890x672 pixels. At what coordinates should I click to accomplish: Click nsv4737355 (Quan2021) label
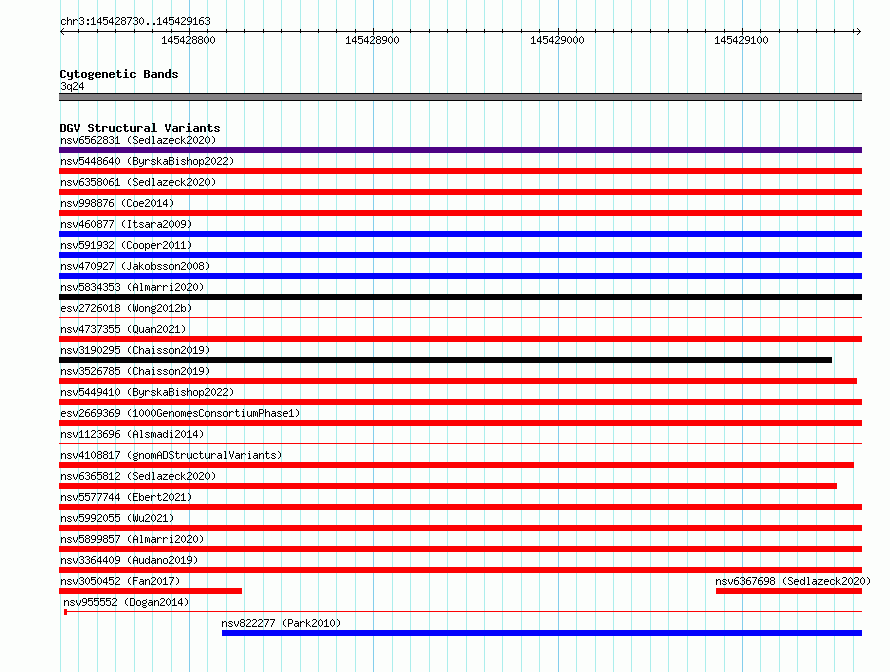(123, 329)
